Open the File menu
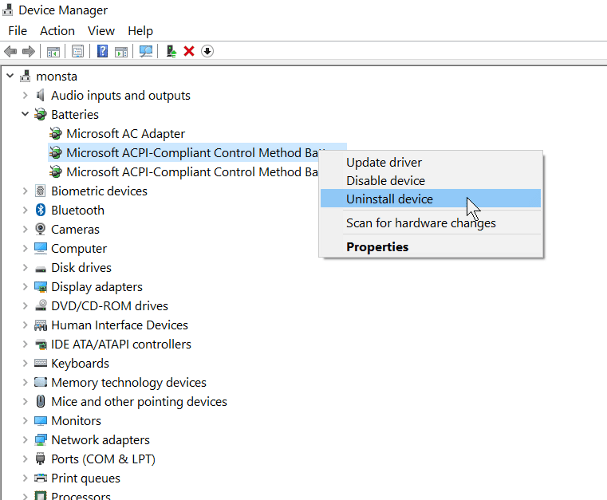This screenshot has height=500, width=607. coord(18,31)
